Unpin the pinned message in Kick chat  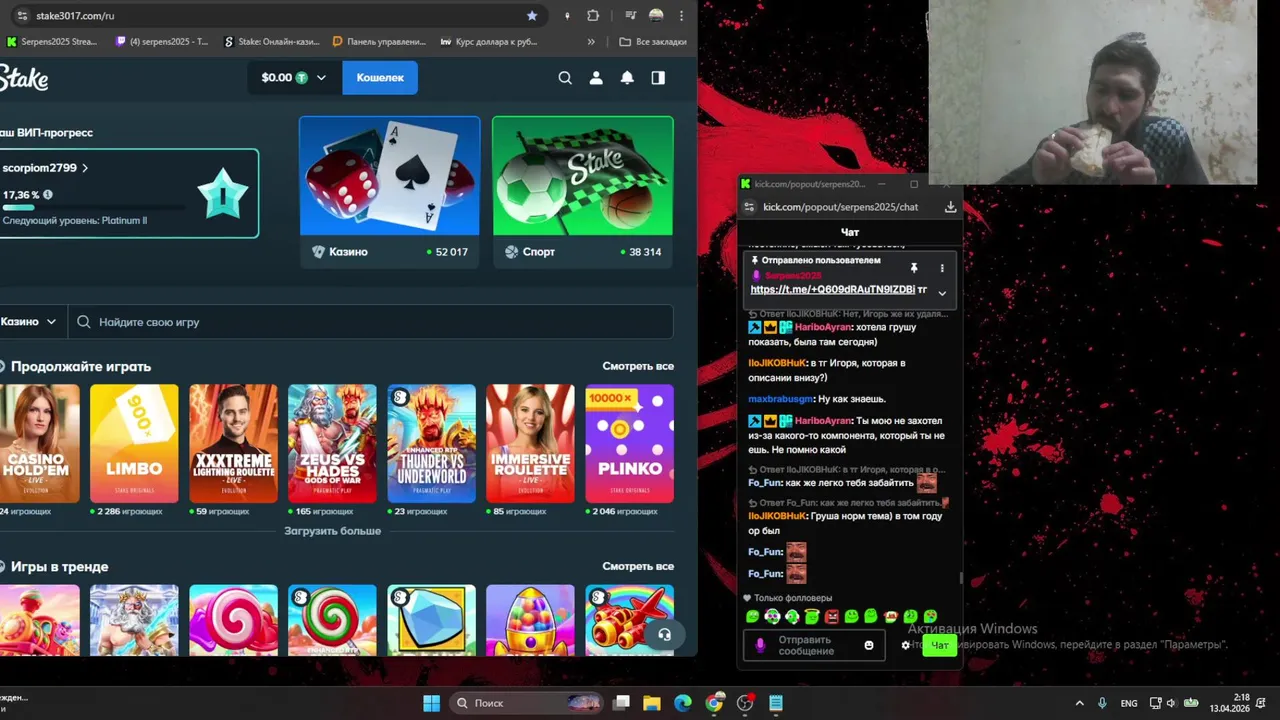pos(913,268)
